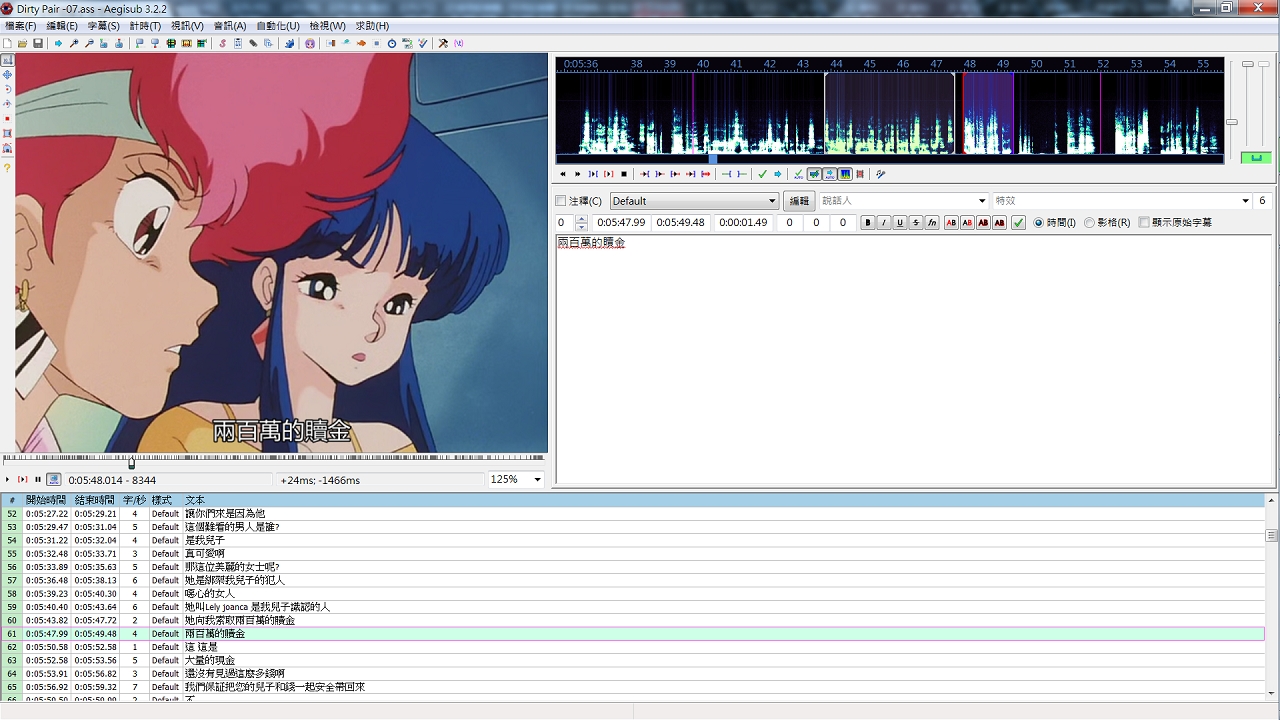This screenshot has width=1280, height=720.
Task: Select the 時間(I) time radio button
Action: pyautogui.click(x=1038, y=223)
